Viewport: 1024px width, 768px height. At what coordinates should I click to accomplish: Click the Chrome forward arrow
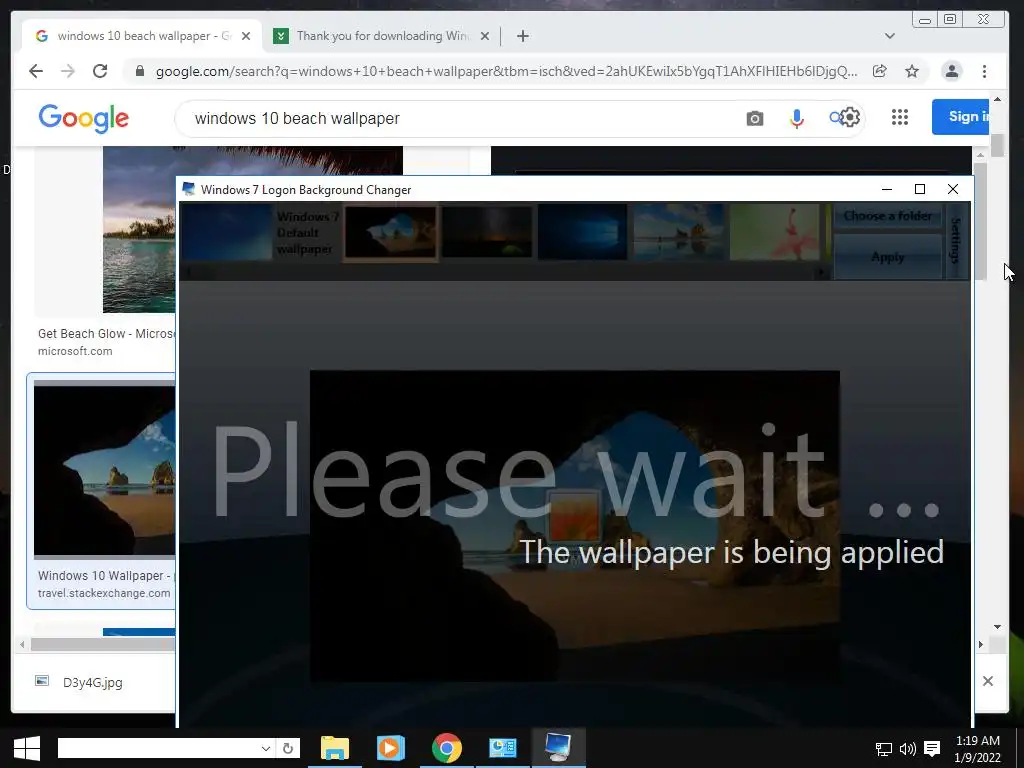[x=68, y=71]
